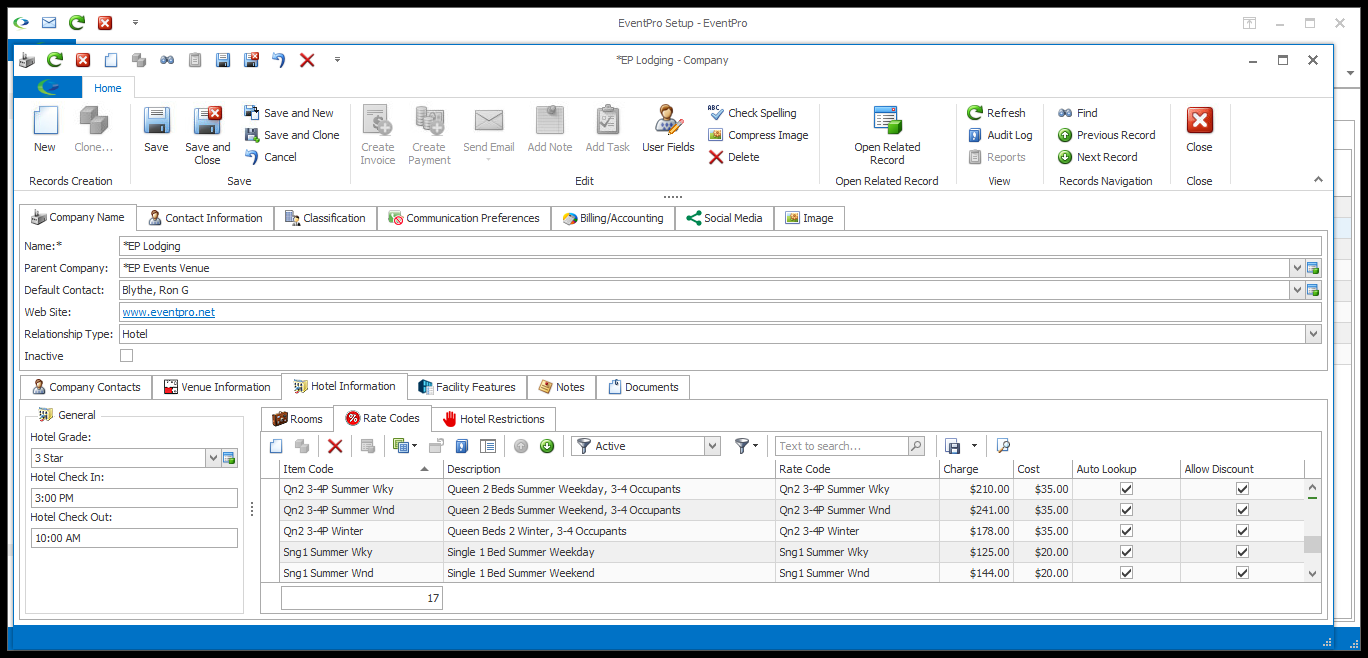
Task: Open the Rooms tab
Action: [x=297, y=419]
